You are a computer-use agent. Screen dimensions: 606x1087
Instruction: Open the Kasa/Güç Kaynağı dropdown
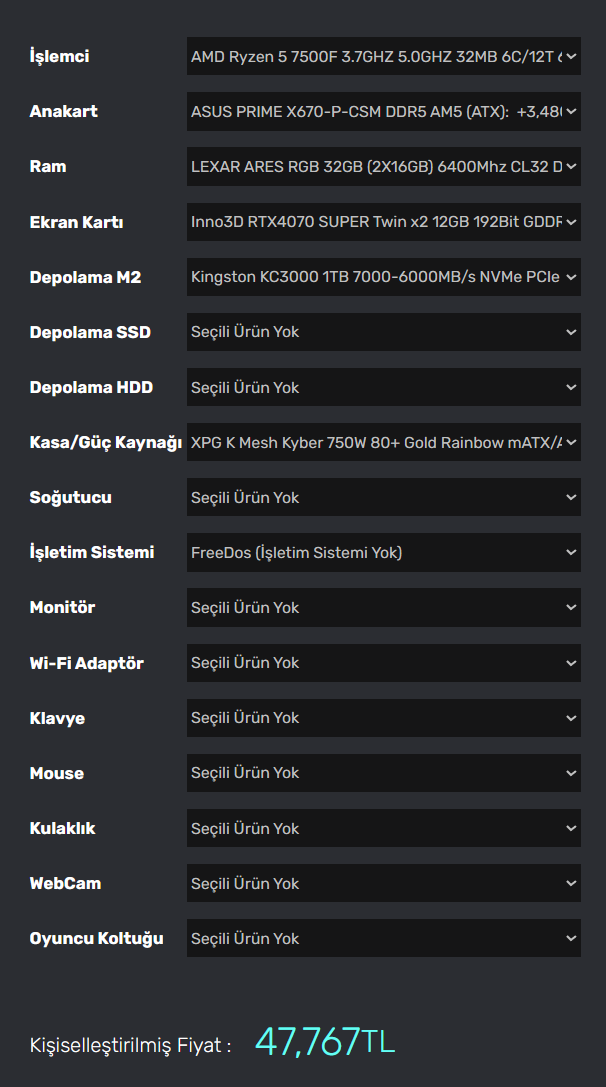click(x=383, y=442)
